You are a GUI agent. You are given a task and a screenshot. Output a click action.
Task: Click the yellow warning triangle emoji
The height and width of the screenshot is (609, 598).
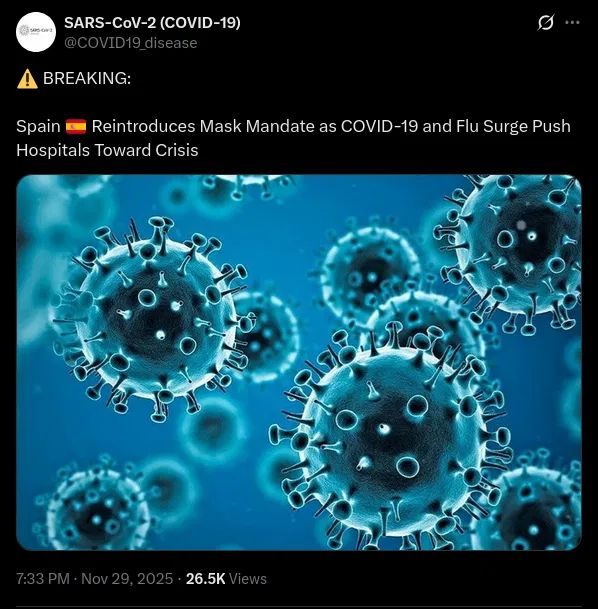coord(27,79)
